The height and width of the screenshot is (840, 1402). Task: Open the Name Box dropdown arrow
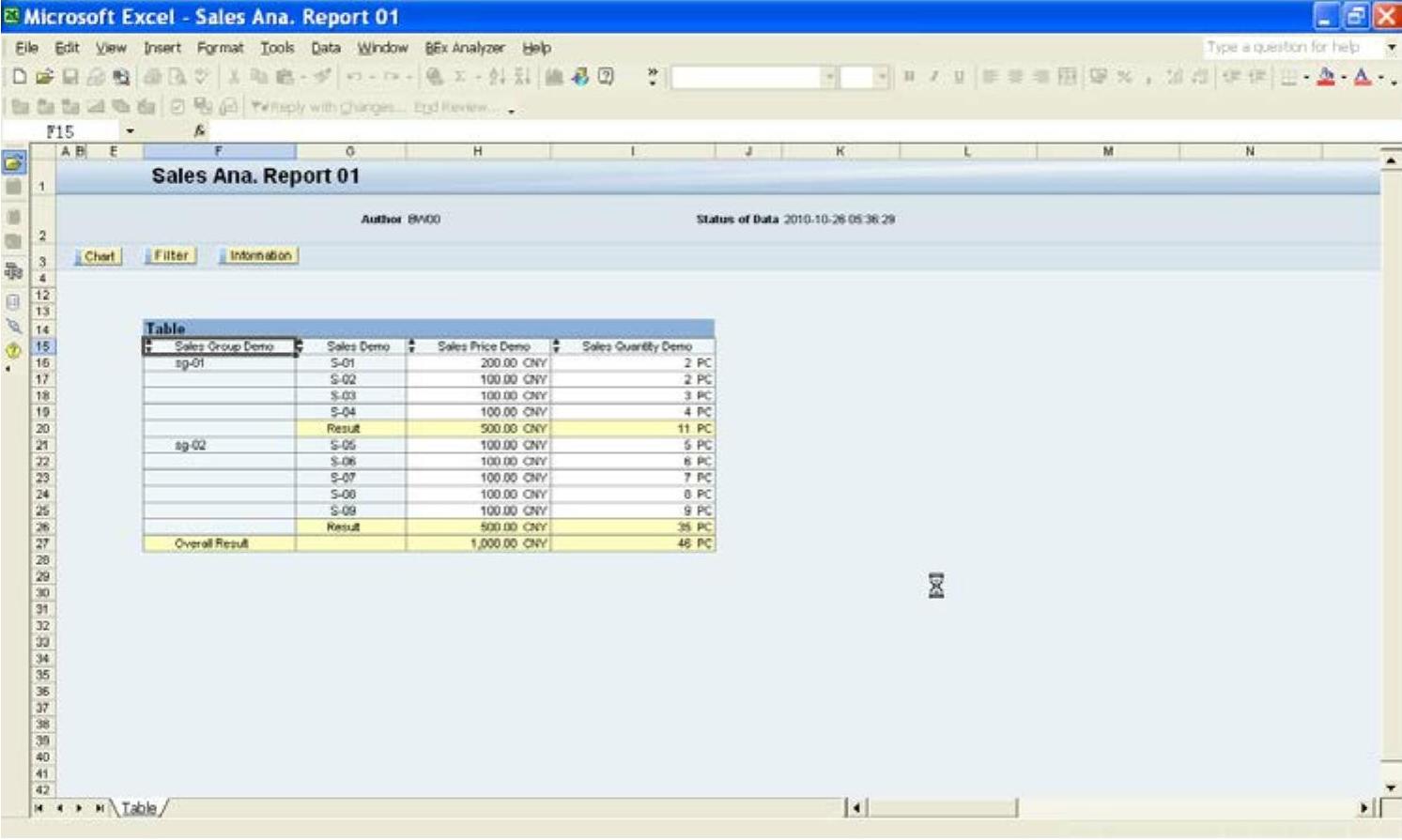click(130, 131)
